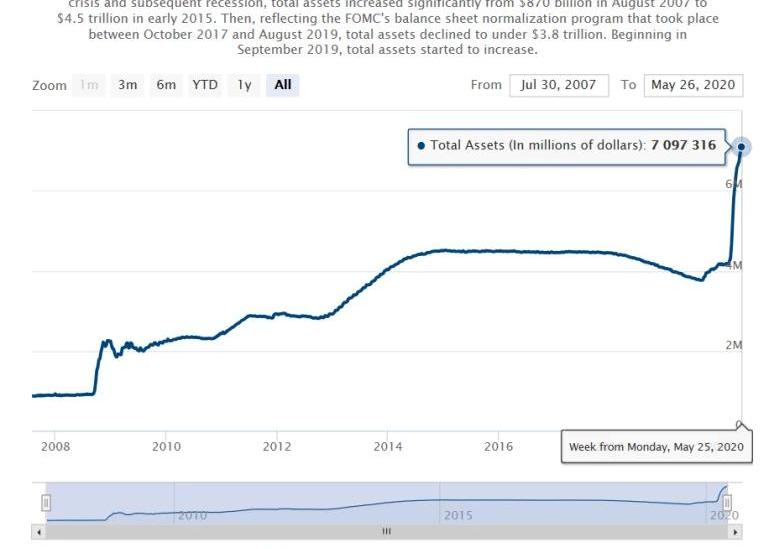Choose the 1y zoom range

pos(244,85)
